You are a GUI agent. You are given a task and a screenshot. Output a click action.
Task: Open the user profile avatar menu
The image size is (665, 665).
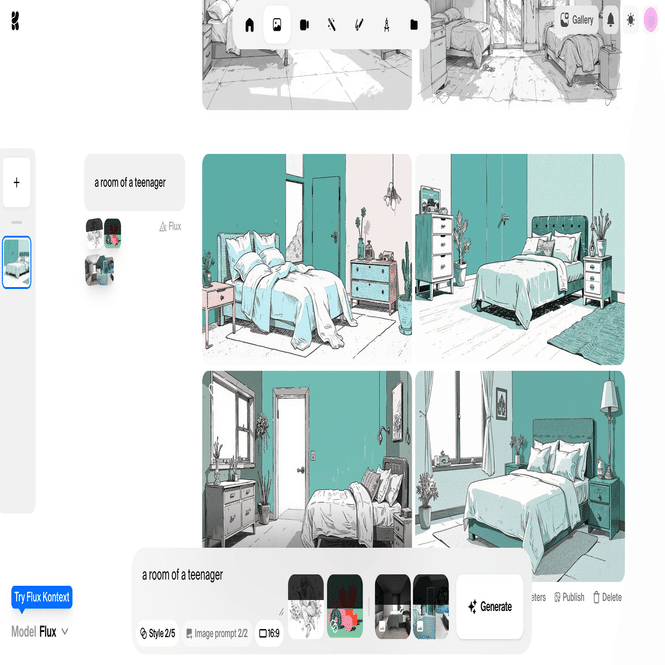pyautogui.click(x=651, y=20)
